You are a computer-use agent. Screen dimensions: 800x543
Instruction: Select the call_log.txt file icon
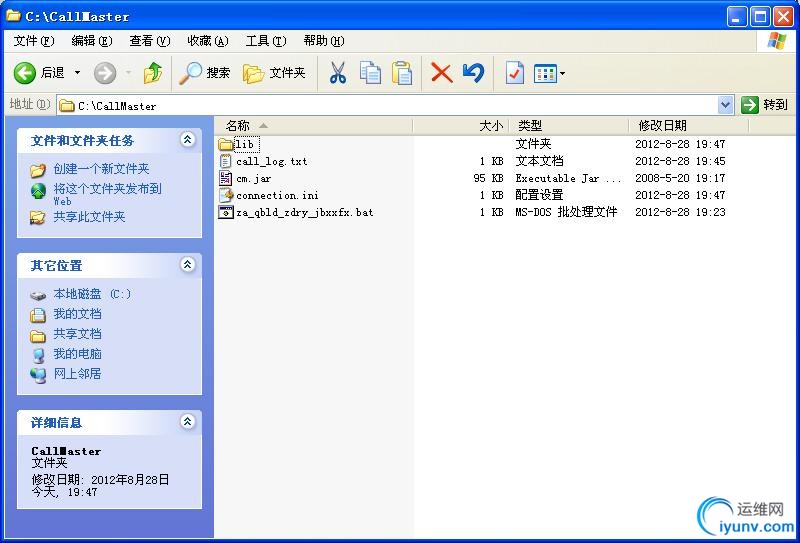pos(226,161)
